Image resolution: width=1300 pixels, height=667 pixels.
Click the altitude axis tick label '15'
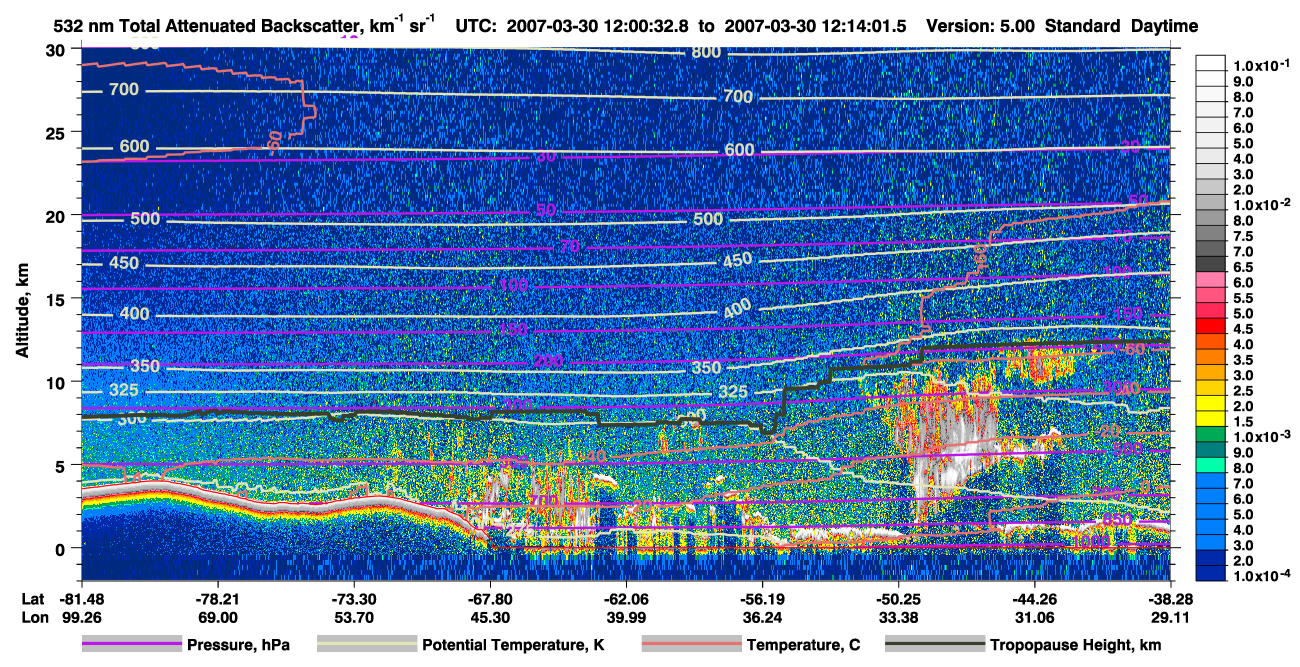(56, 299)
